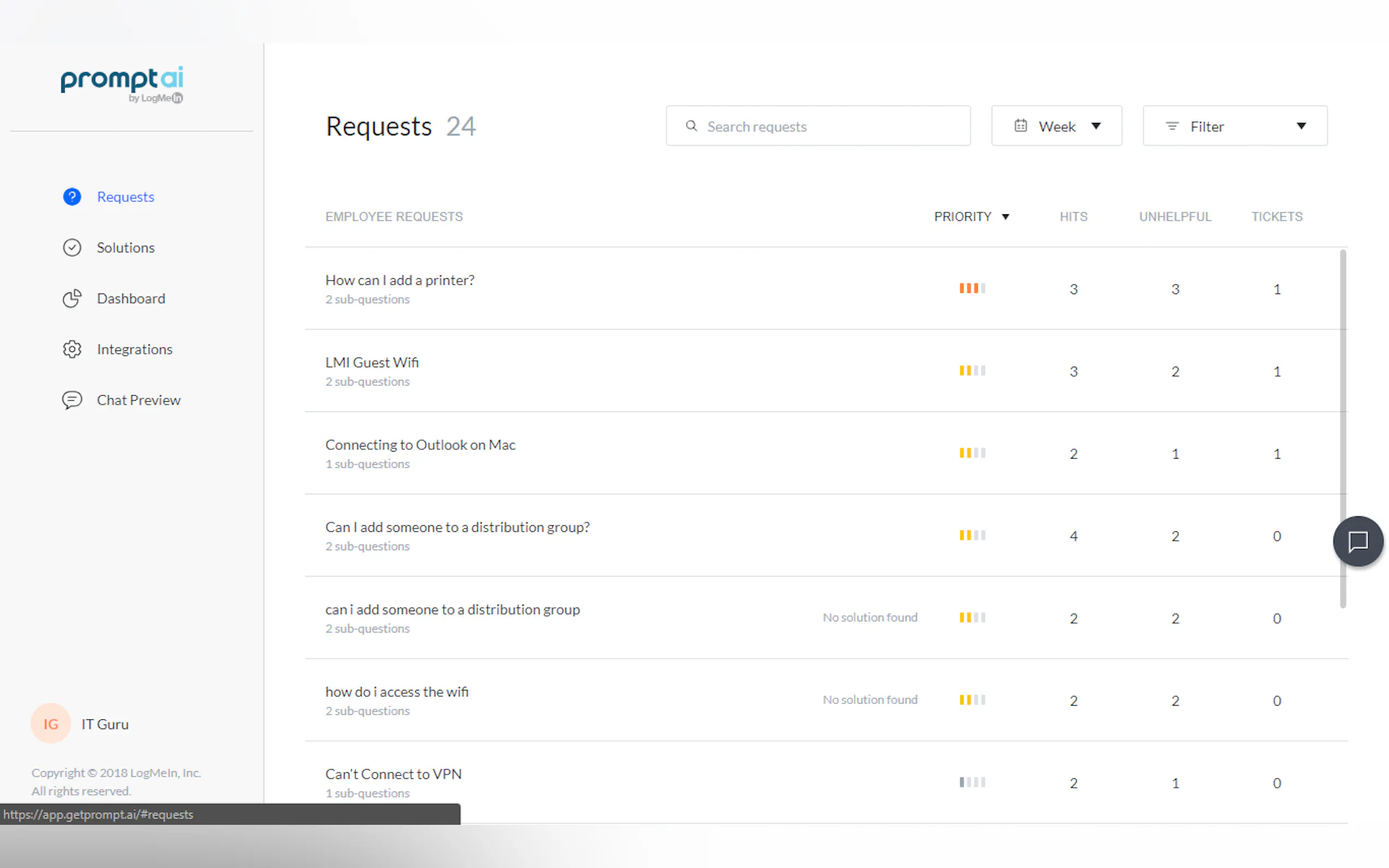The width and height of the screenshot is (1389, 868).
Task: Go to the Solutions menu item
Action: 126,248
